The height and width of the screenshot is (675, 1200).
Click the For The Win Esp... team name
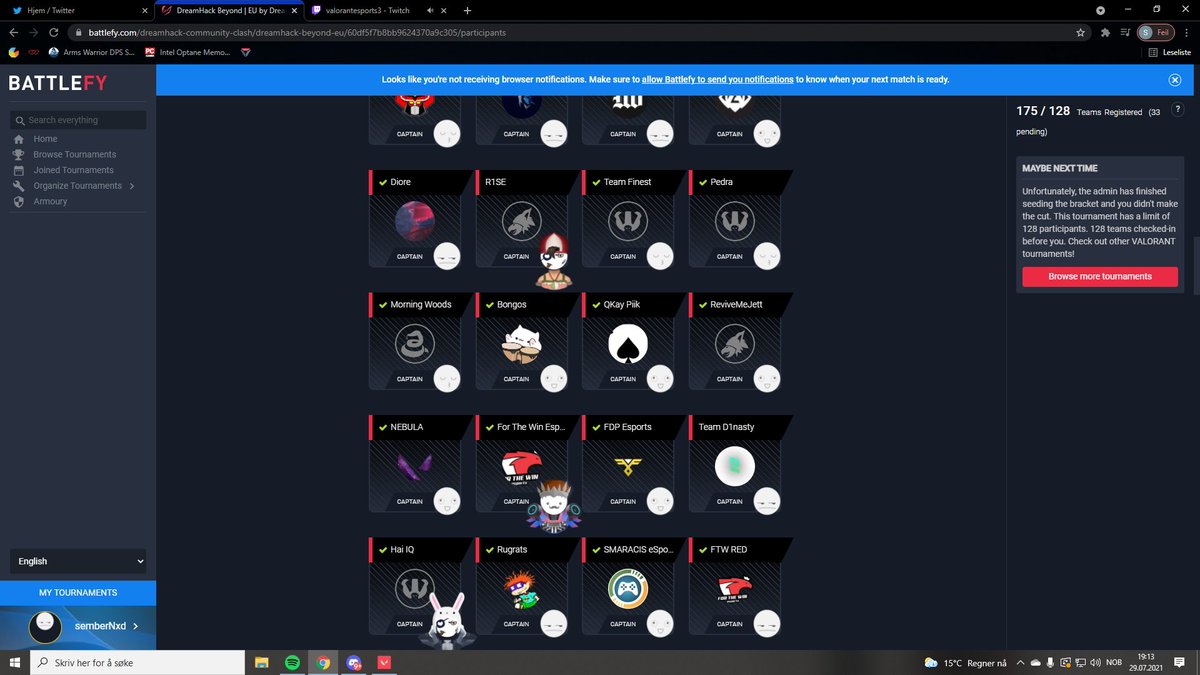(531, 427)
